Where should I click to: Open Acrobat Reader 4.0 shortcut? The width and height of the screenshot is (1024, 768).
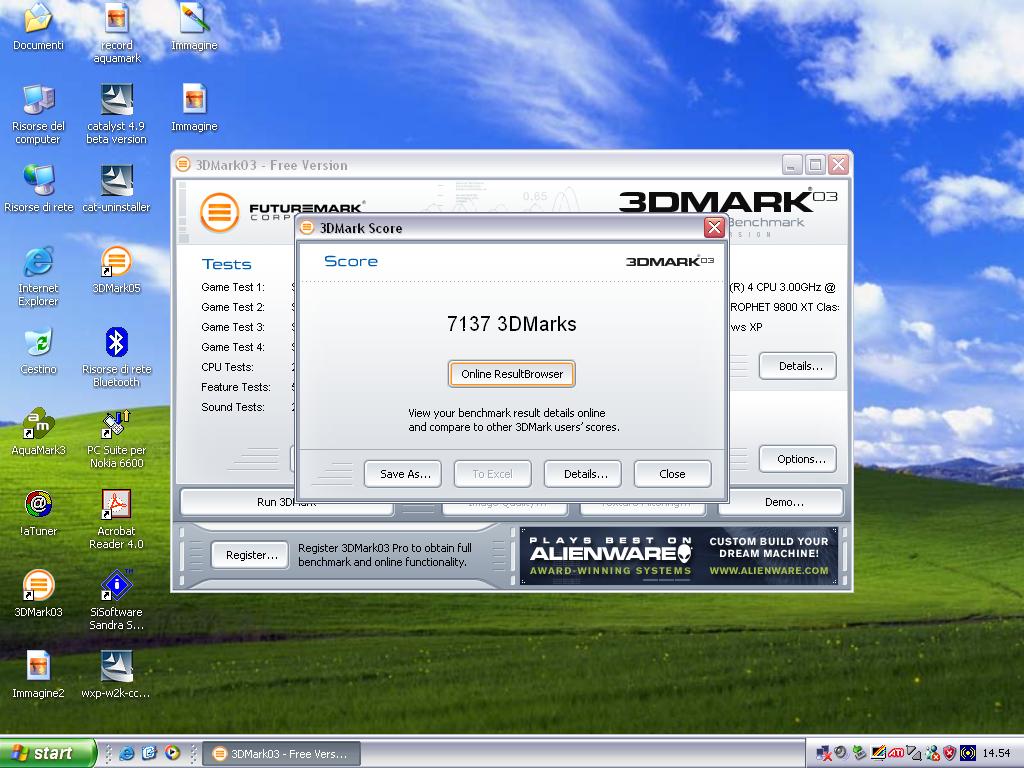(x=117, y=506)
